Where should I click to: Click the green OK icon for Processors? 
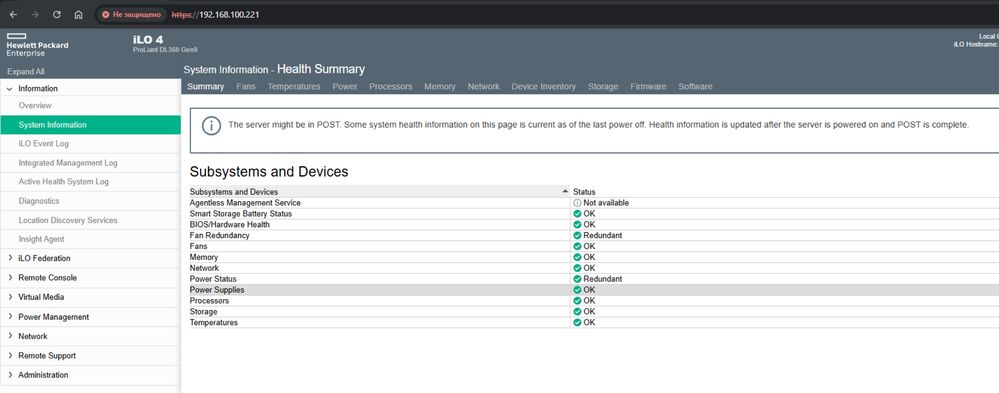577,301
